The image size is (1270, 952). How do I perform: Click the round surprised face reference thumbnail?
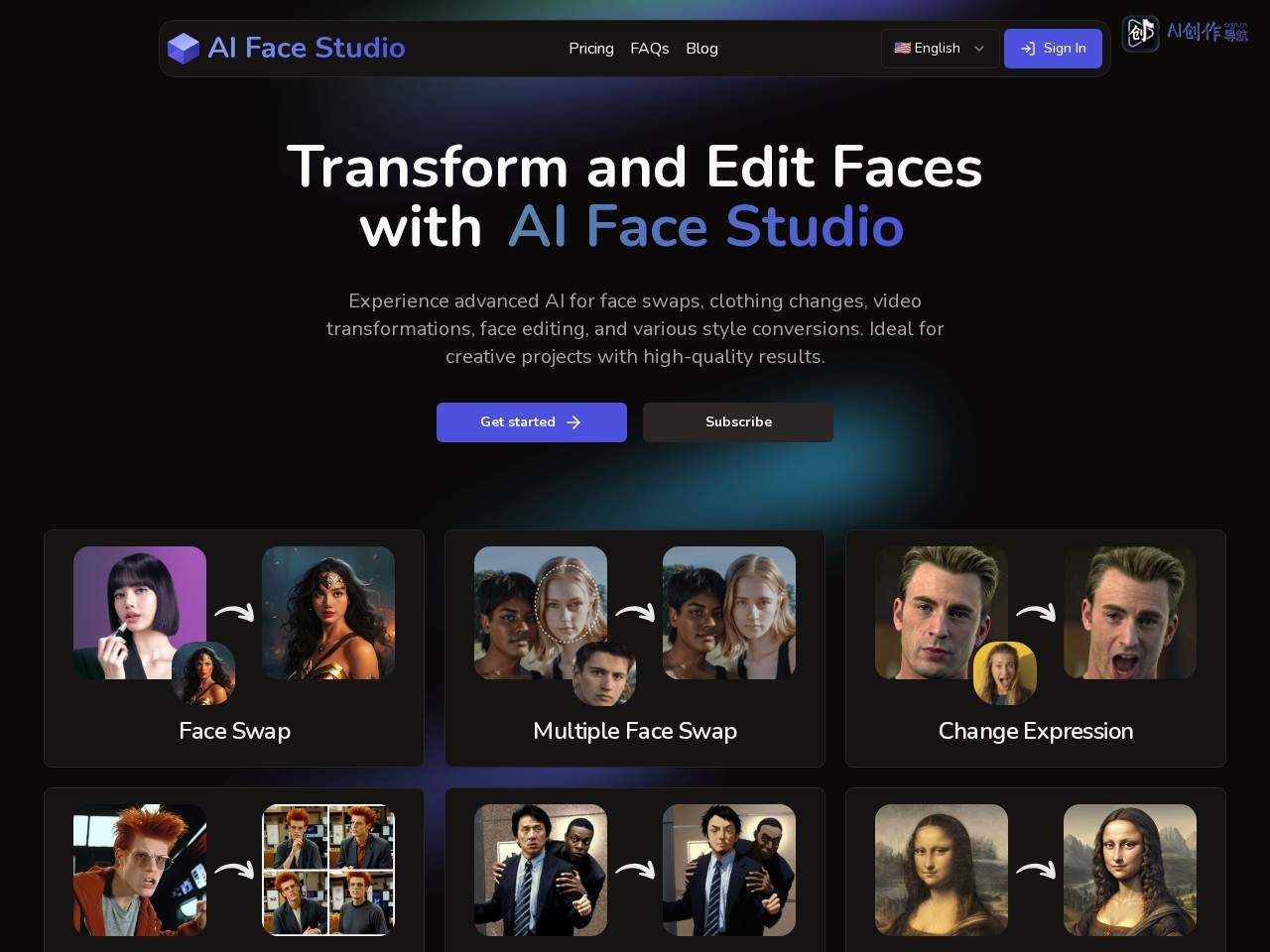coord(1005,673)
